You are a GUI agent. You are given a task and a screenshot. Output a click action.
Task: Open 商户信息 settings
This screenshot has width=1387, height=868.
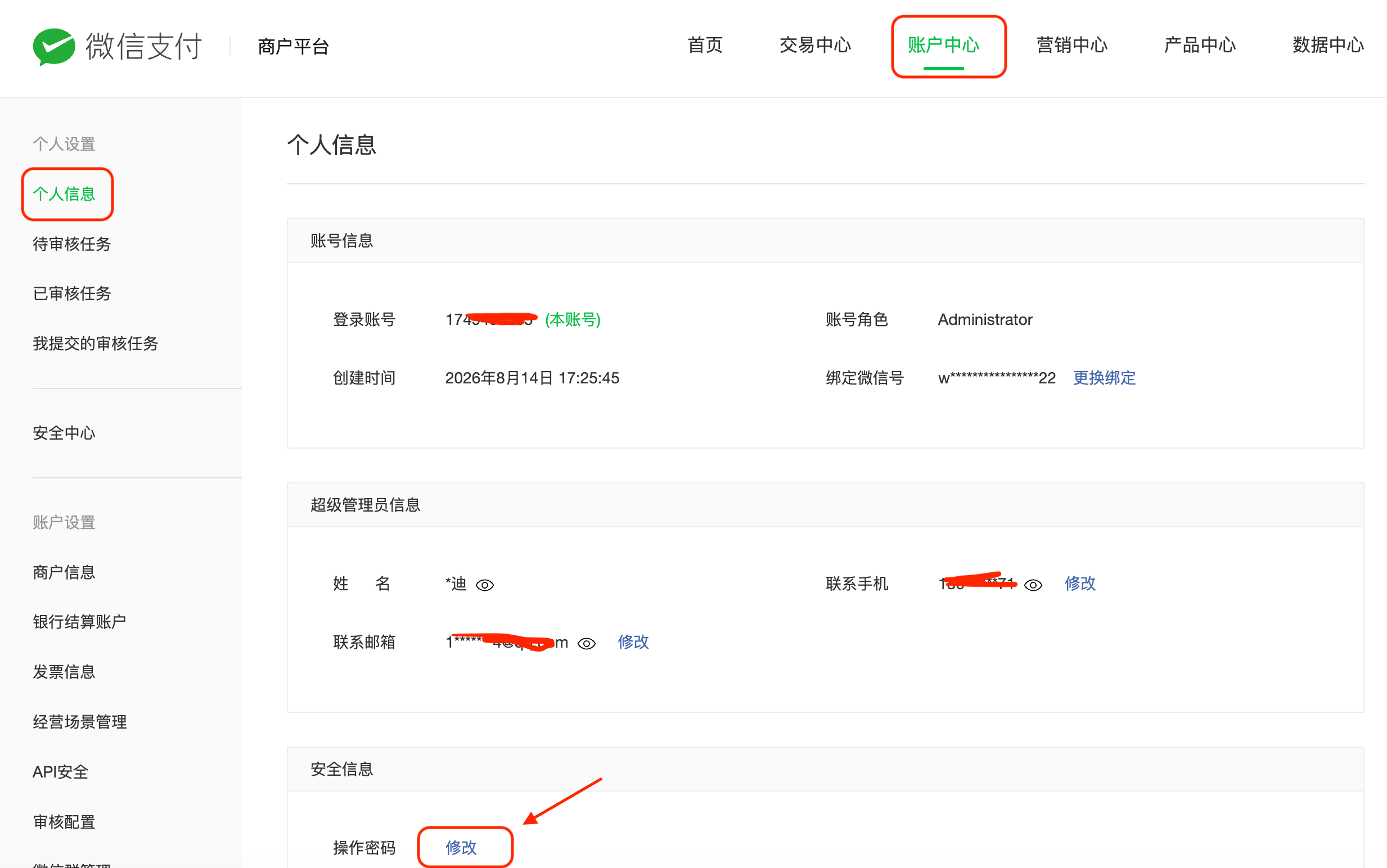pos(64,572)
